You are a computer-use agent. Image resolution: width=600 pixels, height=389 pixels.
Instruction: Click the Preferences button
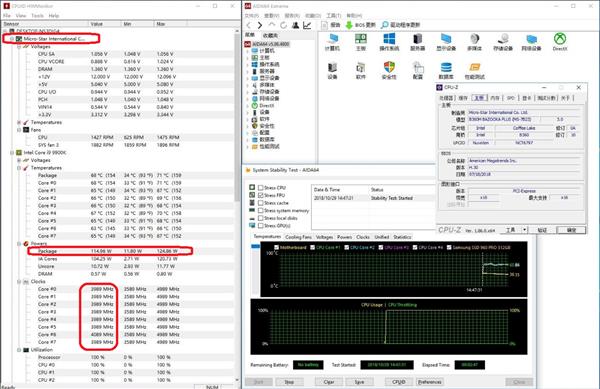pyautogui.click(x=429, y=382)
